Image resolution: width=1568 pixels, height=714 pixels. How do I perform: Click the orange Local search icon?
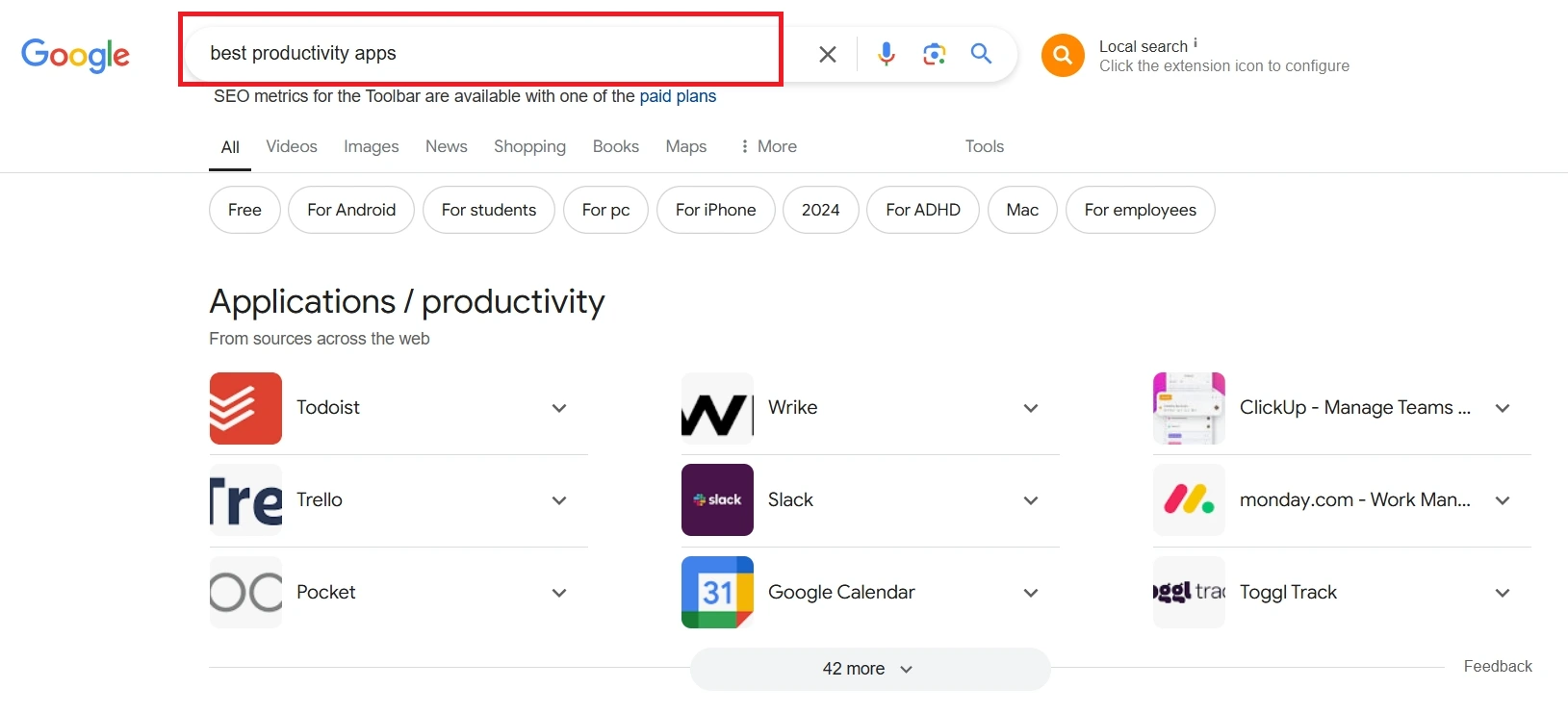[x=1063, y=55]
